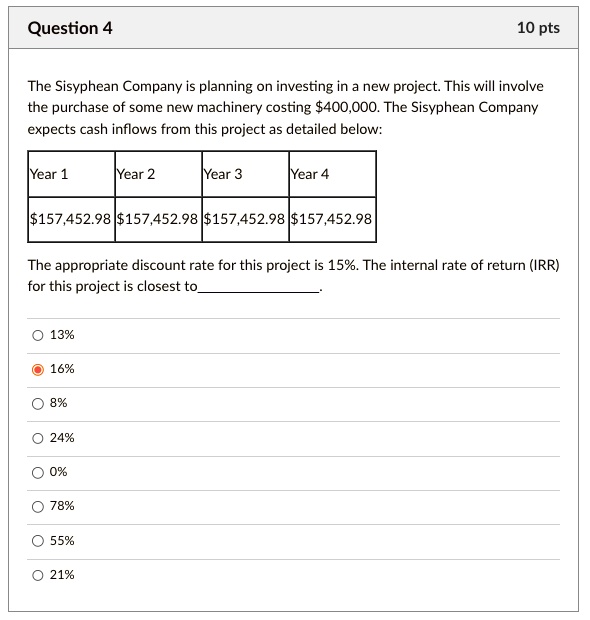Select the 55% radio button

(x=38, y=541)
